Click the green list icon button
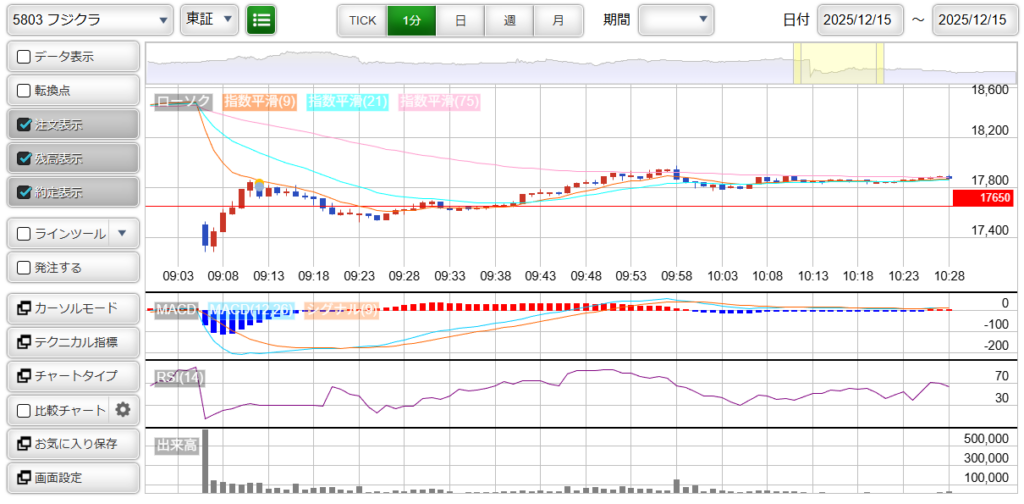Viewport: 1024px width, 504px height. (261, 19)
